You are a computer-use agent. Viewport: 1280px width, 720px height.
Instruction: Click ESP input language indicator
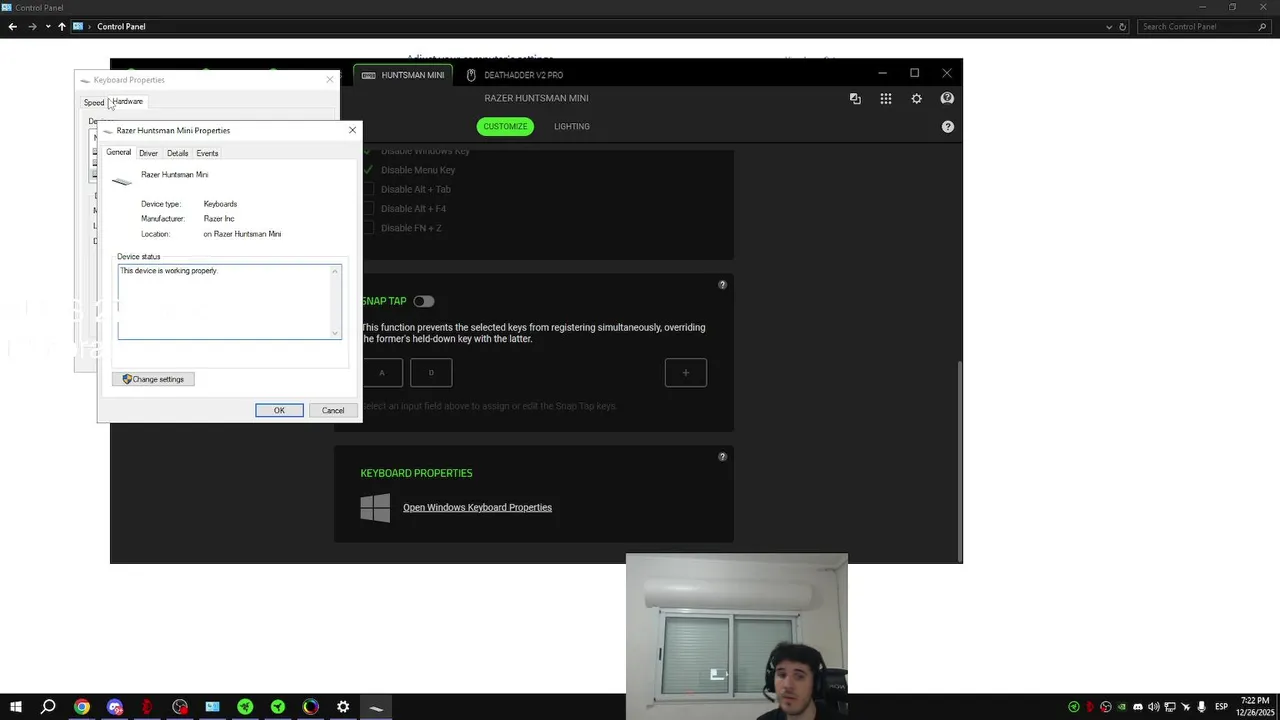point(1221,707)
